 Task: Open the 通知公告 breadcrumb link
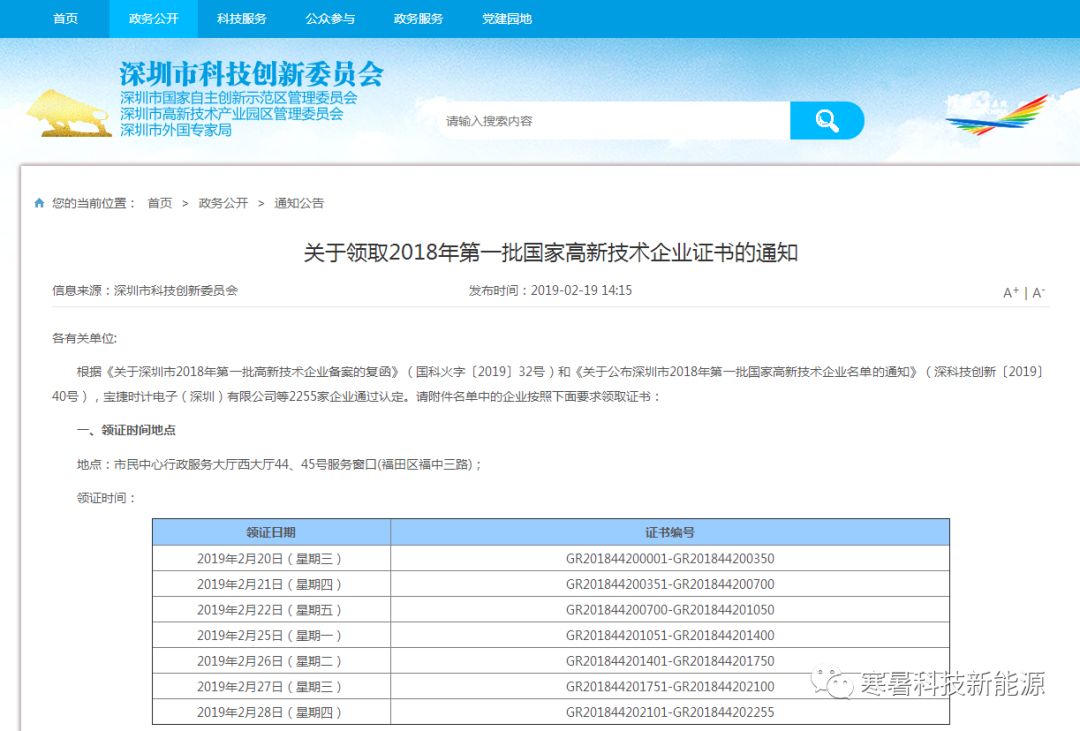point(299,203)
